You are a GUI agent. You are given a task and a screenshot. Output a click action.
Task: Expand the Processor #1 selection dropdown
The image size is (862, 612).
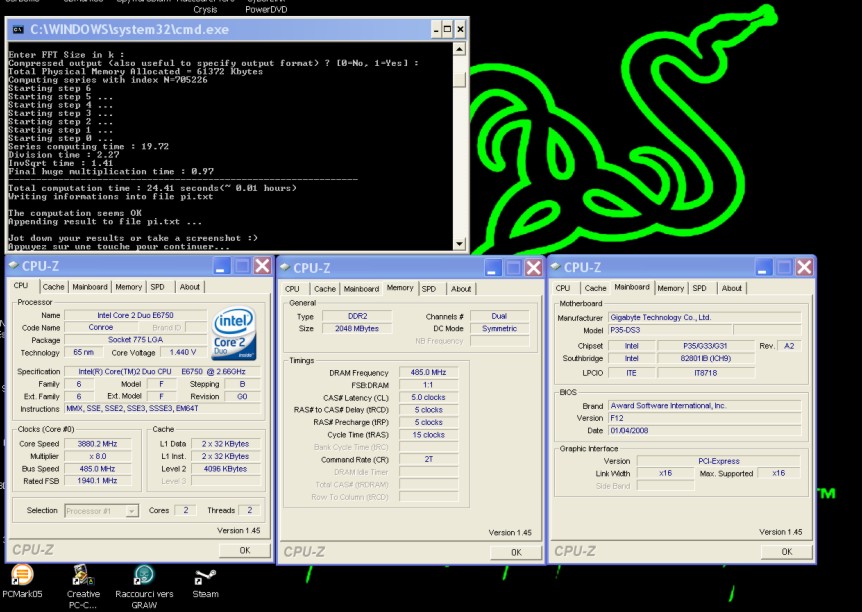132,511
